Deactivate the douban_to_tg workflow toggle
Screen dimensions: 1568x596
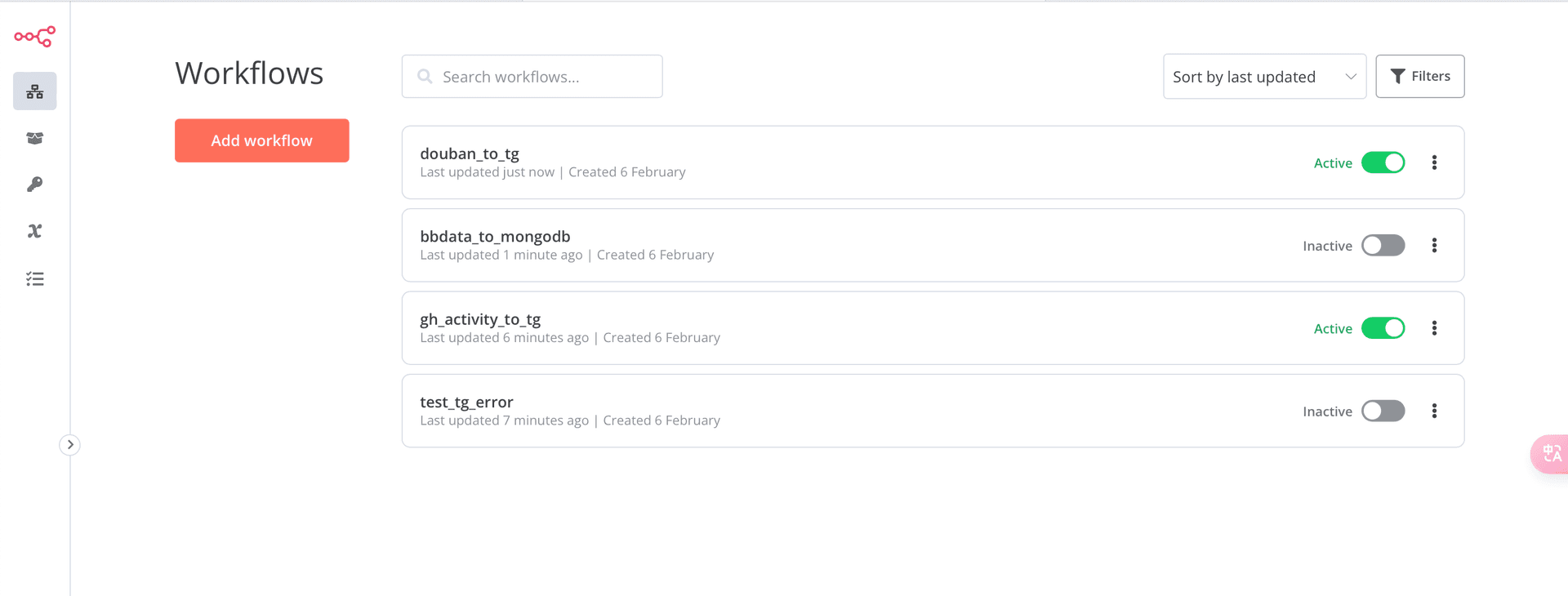[1383, 162]
